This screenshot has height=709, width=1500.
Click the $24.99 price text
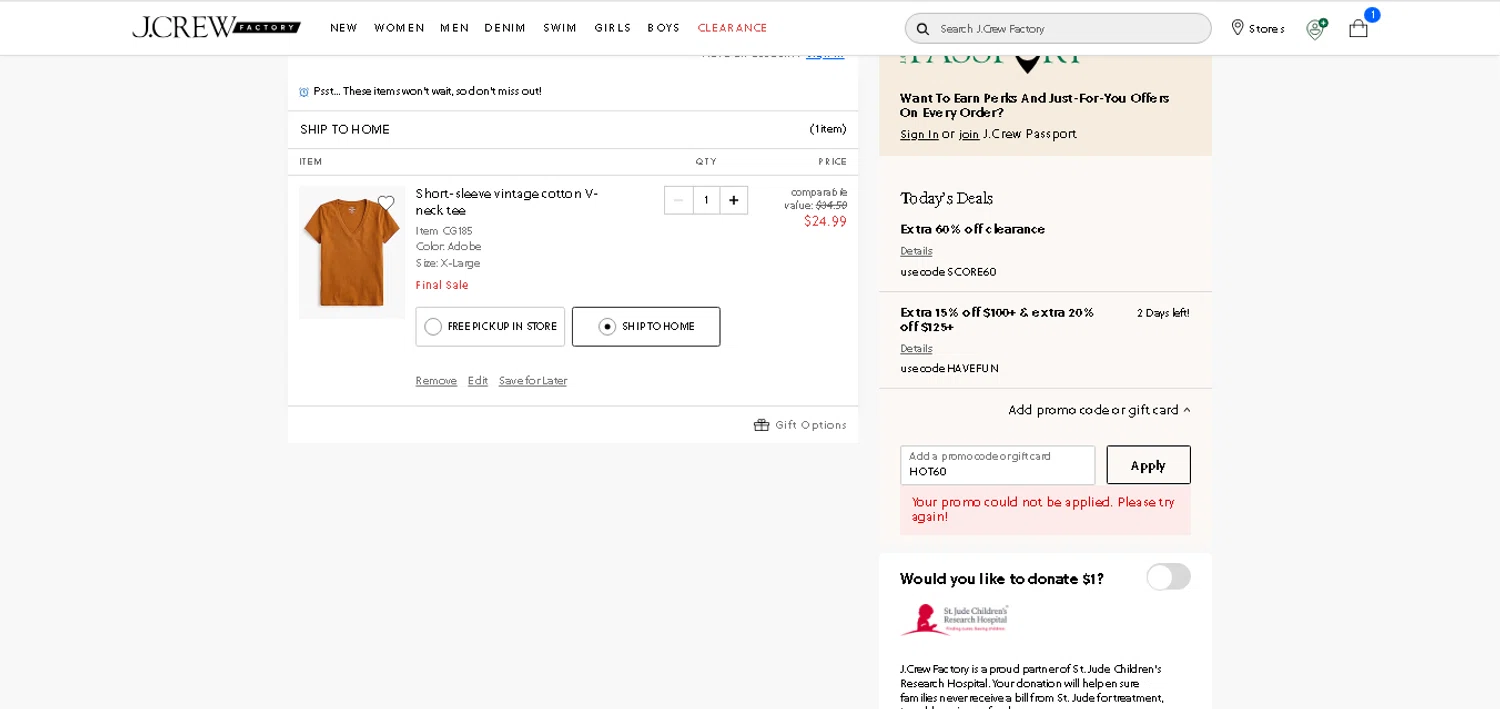[825, 222]
